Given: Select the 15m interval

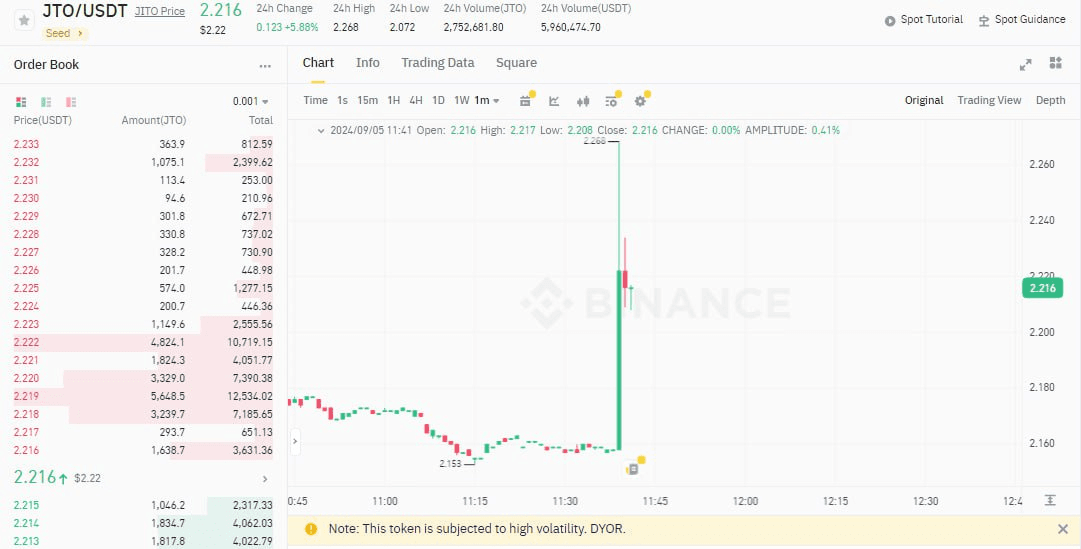Looking at the screenshot, I should pyautogui.click(x=367, y=101).
